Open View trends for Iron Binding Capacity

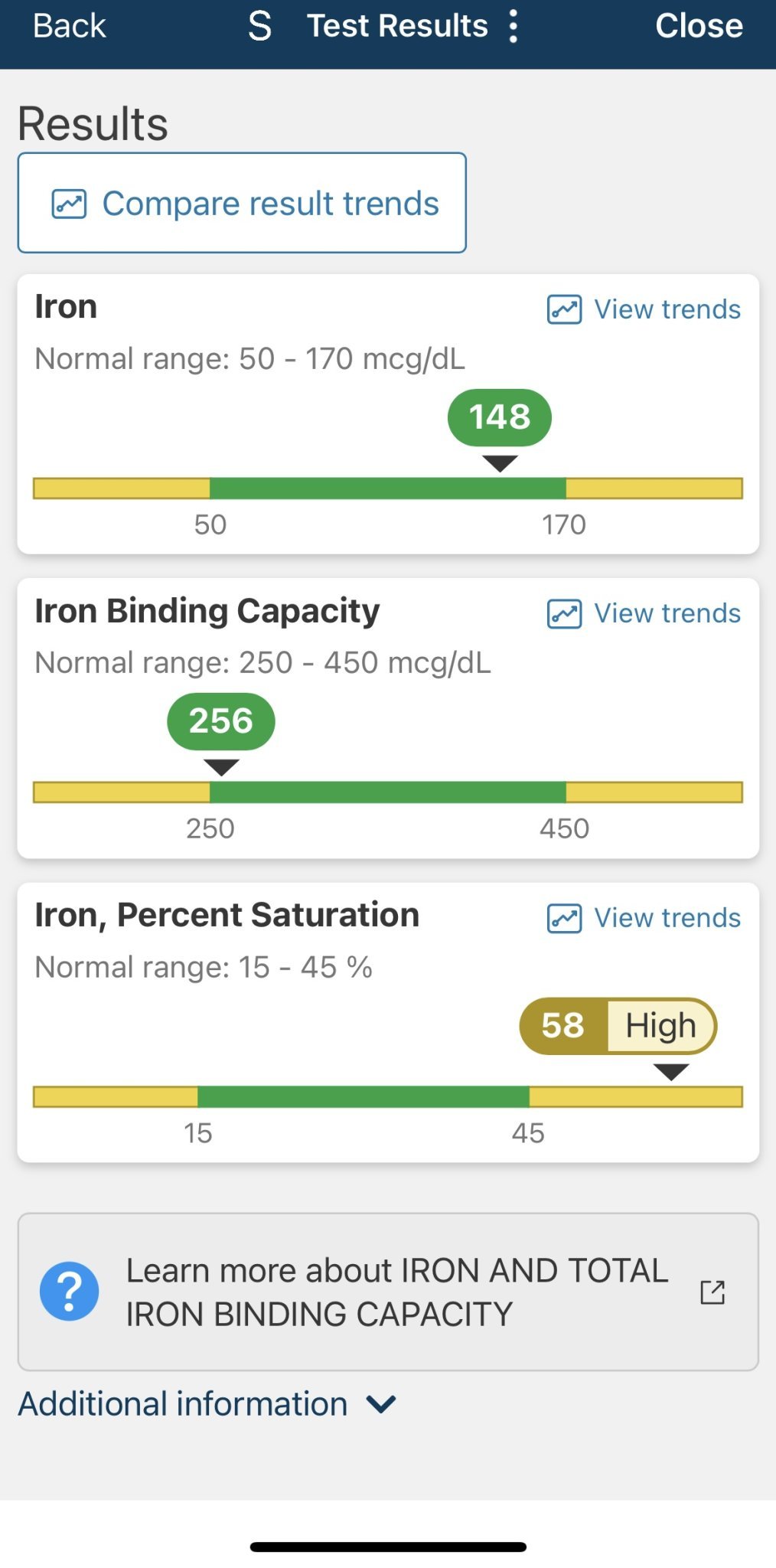point(667,614)
